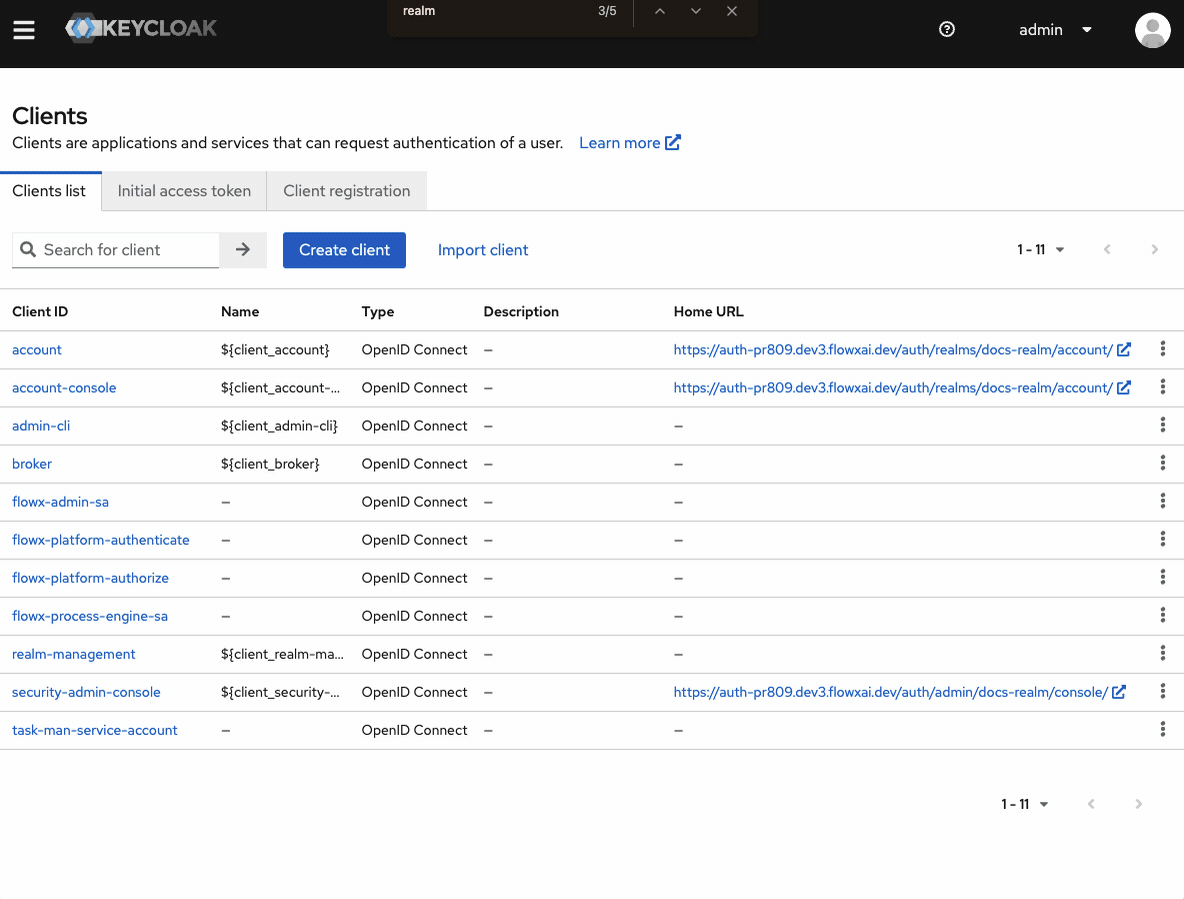
Task: Expand top 1 - 11 per-page dropdown
Action: (x=1041, y=249)
